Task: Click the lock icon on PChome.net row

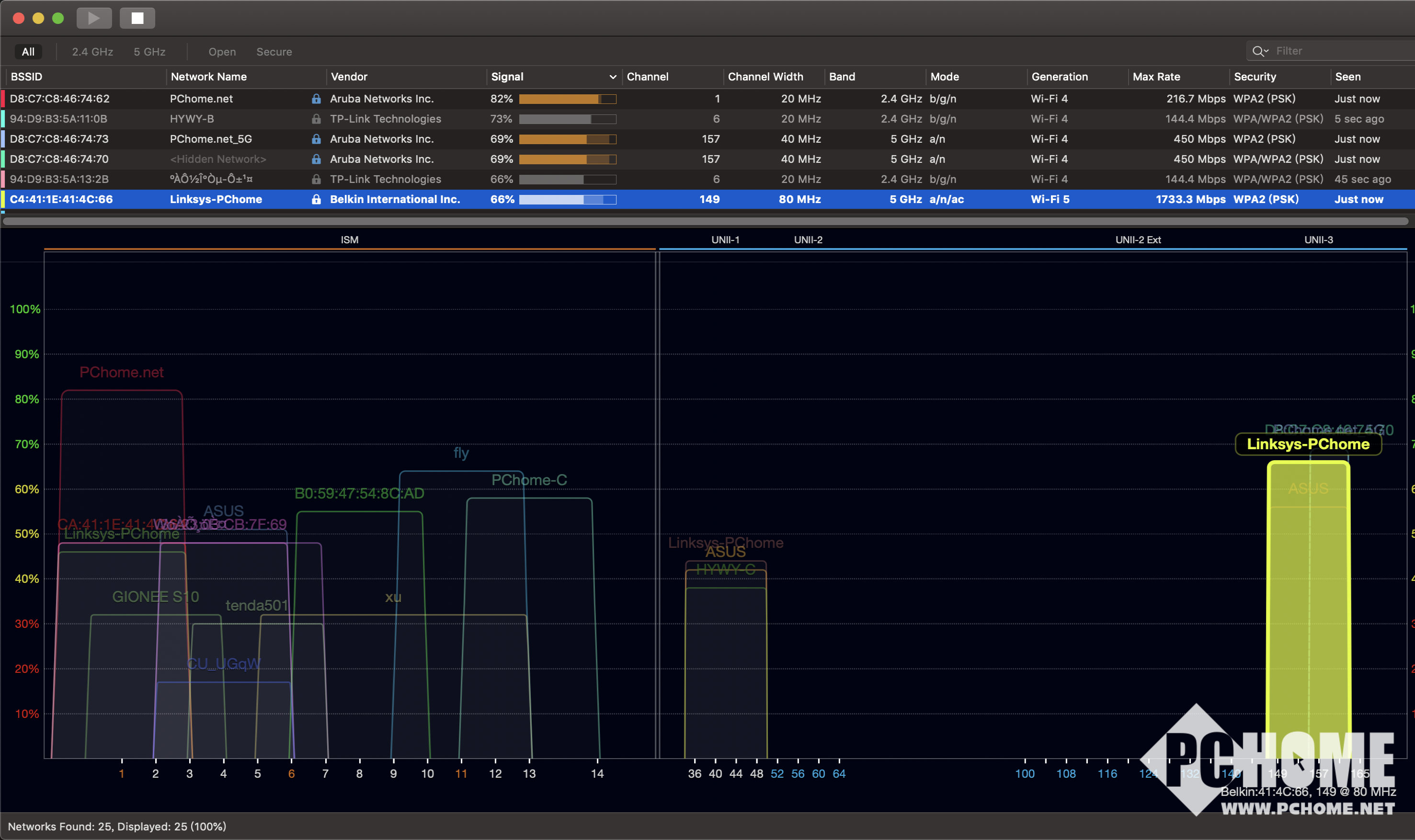Action: point(317,99)
